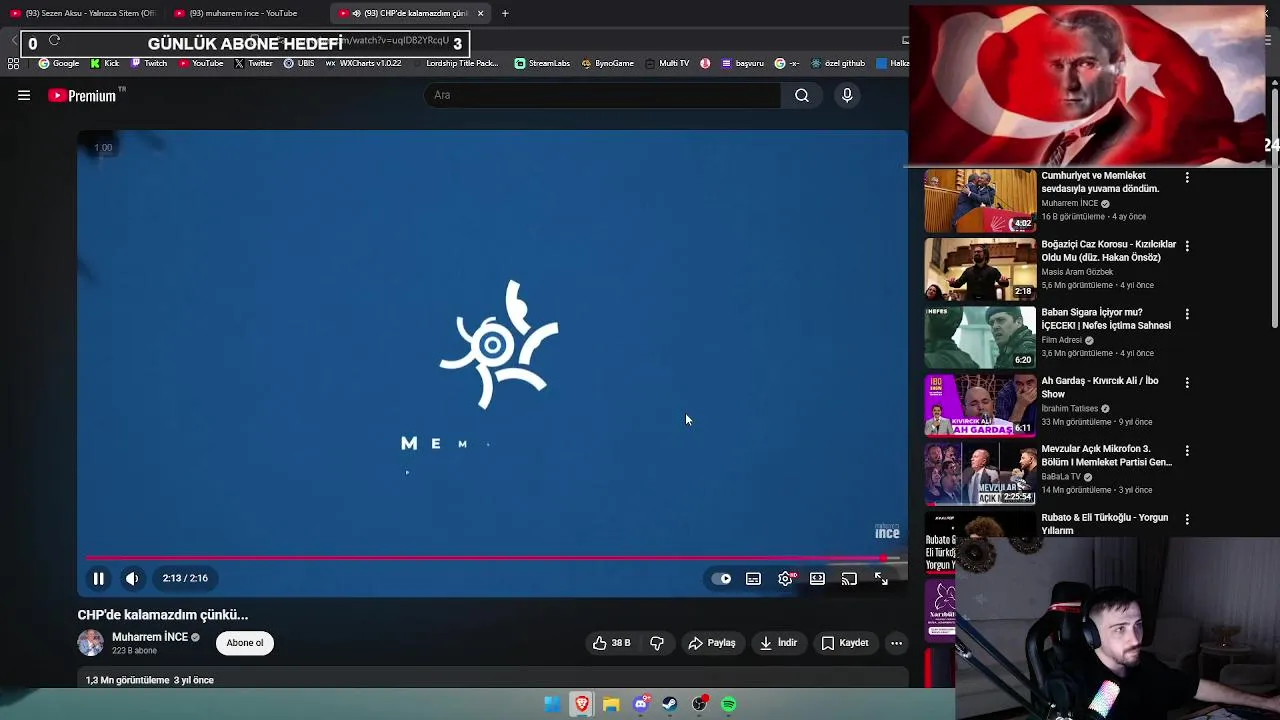Open Muharrem İNCE channel avatar
The image size is (1280, 720).
[x=91, y=643]
